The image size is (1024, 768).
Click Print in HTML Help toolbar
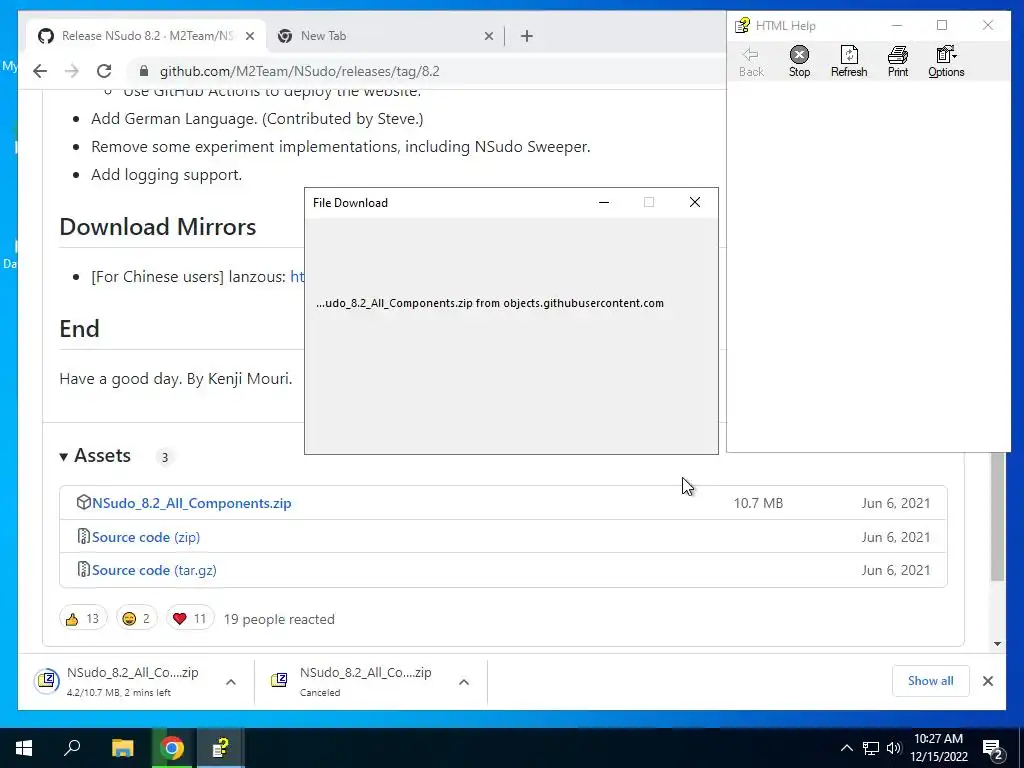point(898,62)
